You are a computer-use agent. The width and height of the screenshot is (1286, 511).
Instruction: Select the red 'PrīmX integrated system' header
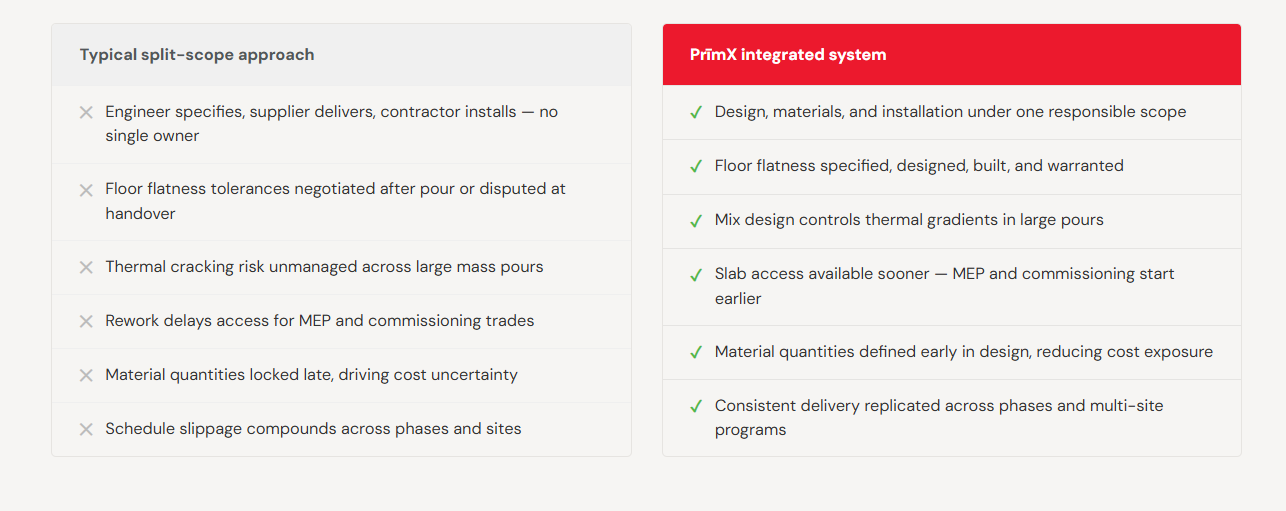[x=952, y=55]
